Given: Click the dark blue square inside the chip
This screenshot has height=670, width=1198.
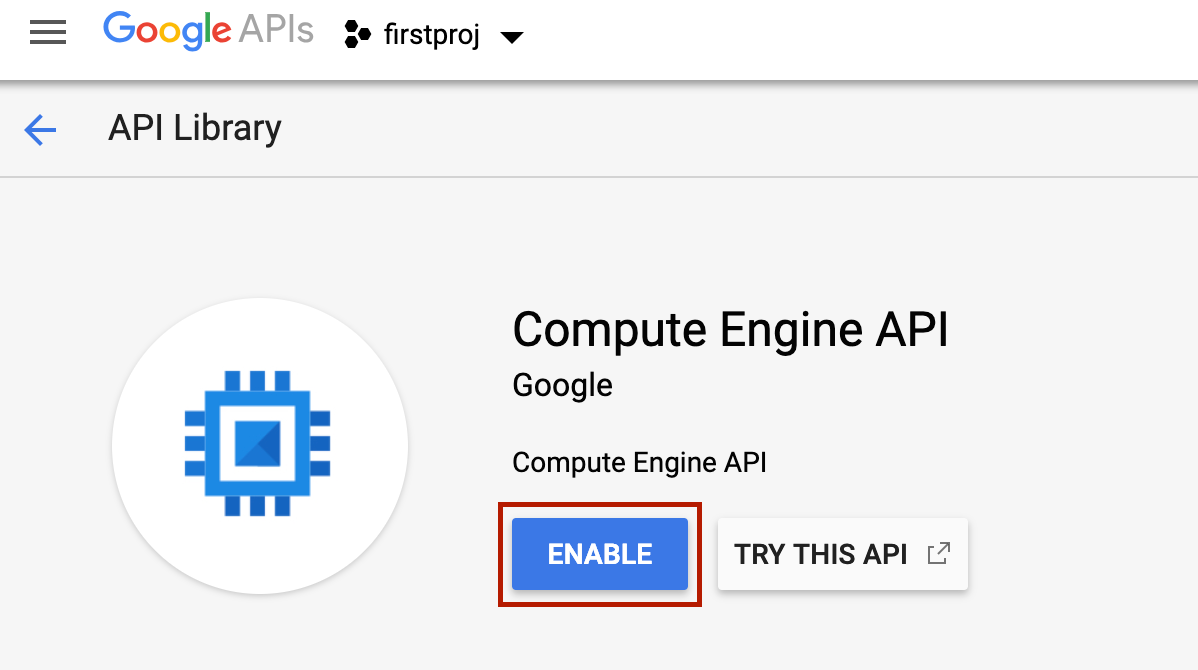Looking at the screenshot, I should tap(257, 443).
